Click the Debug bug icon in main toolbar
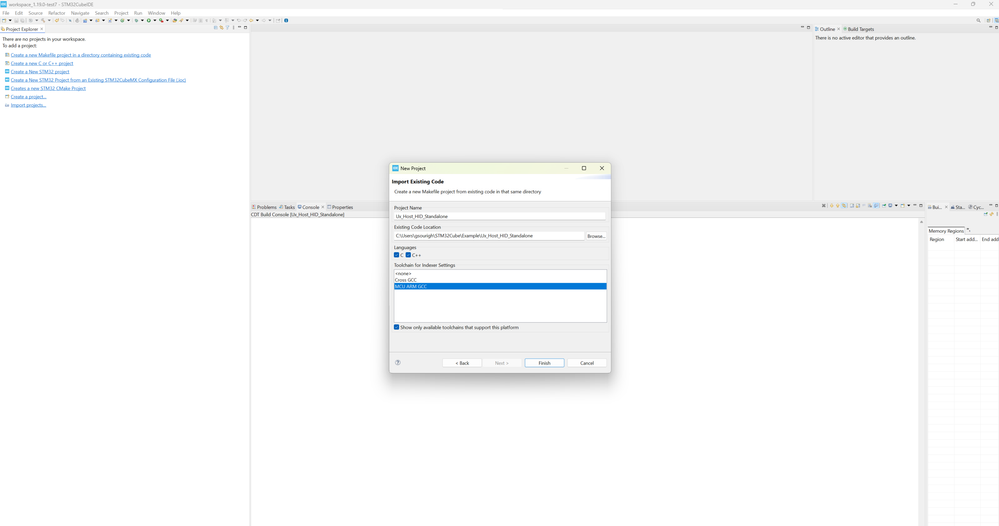The image size is (999, 526). [x=136, y=20]
